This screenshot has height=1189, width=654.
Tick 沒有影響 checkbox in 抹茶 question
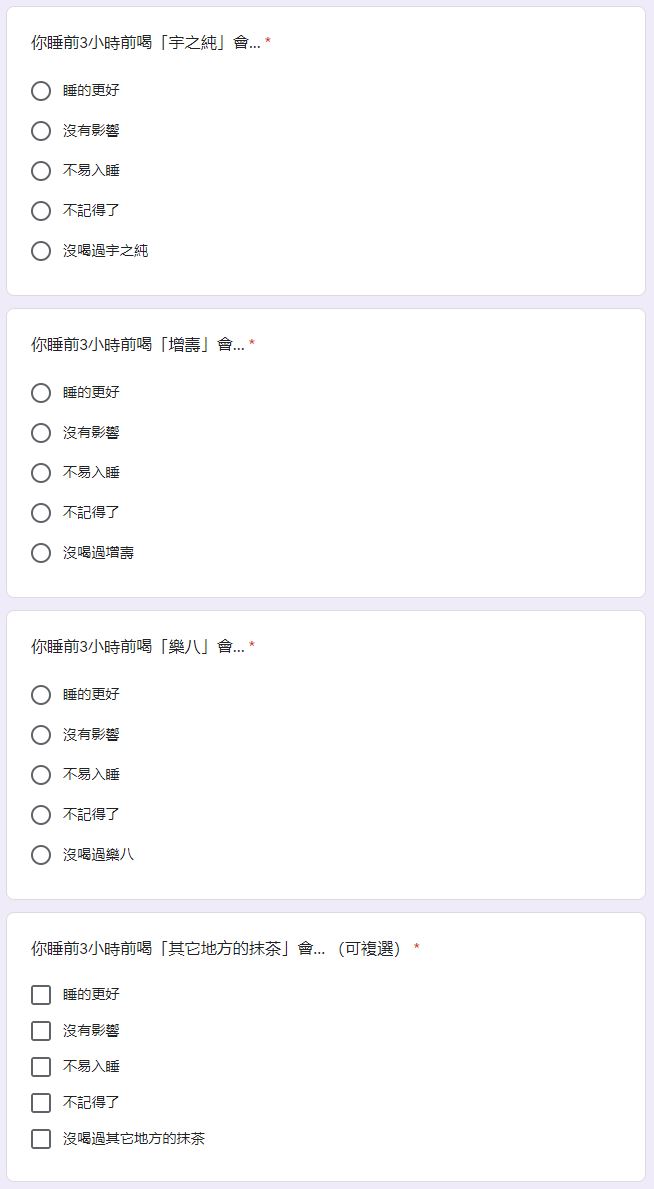tap(41, 1031)
